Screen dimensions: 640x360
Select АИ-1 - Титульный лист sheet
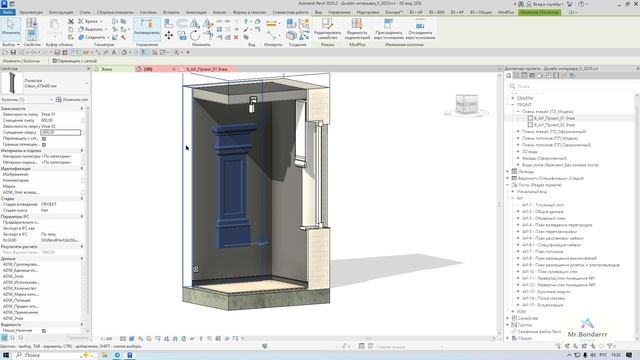coord(543,205)
